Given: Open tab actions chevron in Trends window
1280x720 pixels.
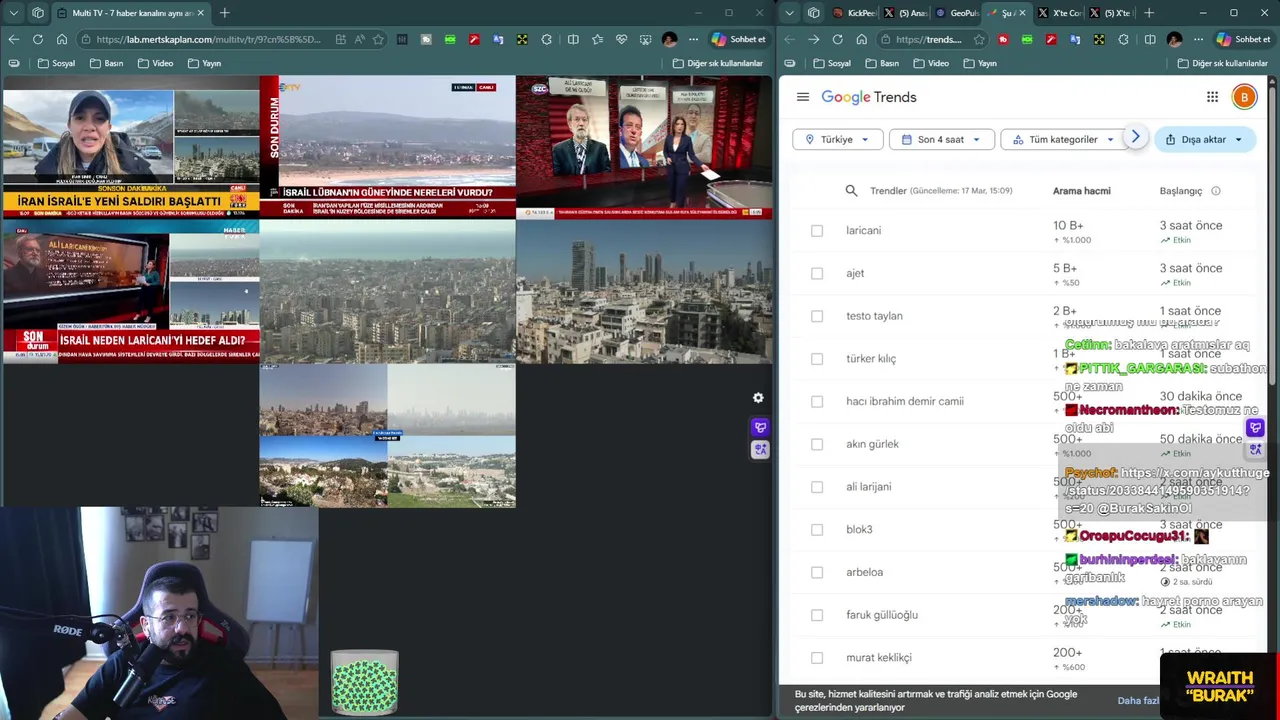Looking at the screenshot, I should click(x=790, y=13).
